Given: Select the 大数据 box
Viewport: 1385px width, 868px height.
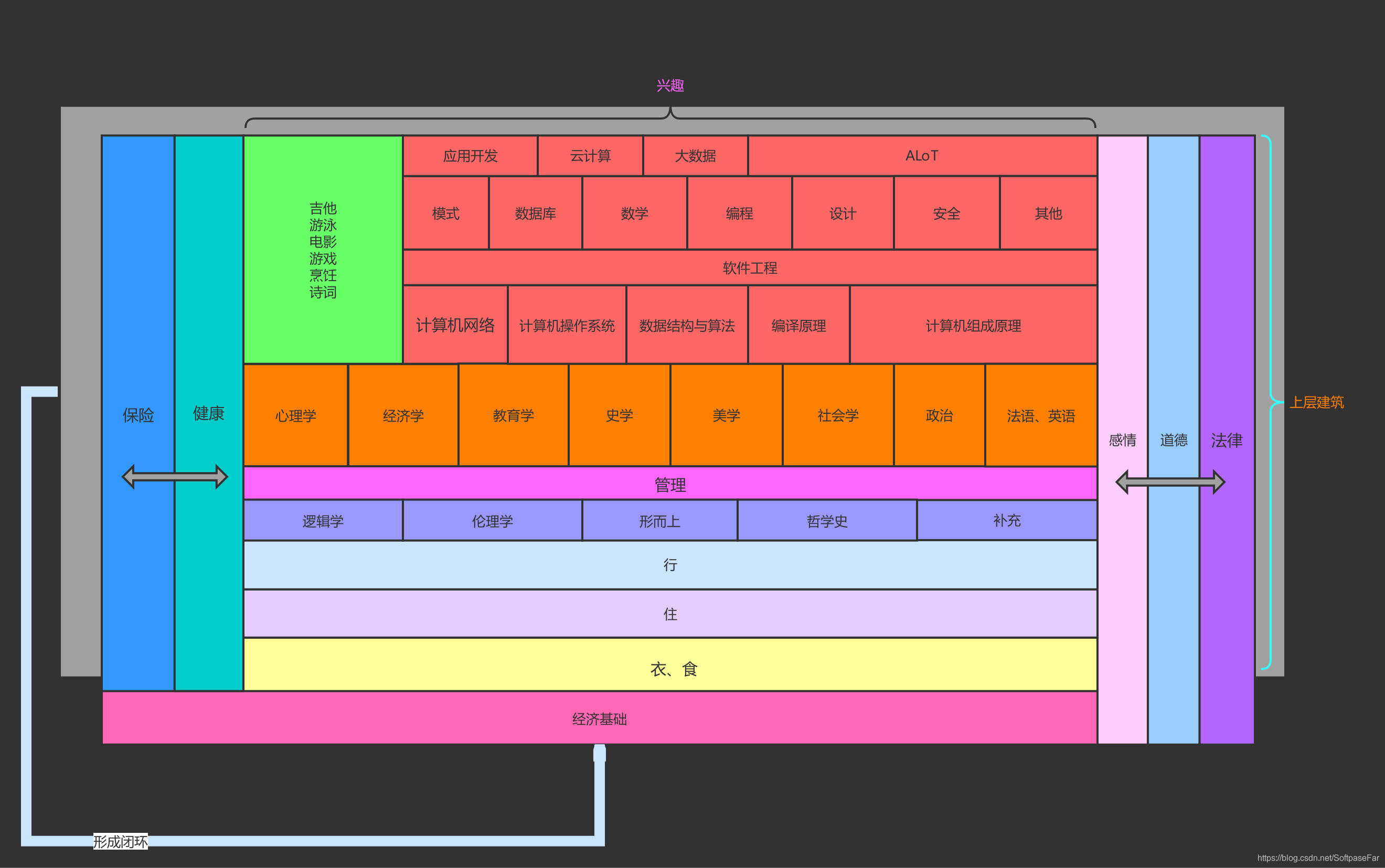Looking at the screenshot, I should pyautogui.click(x=695, y=156).
